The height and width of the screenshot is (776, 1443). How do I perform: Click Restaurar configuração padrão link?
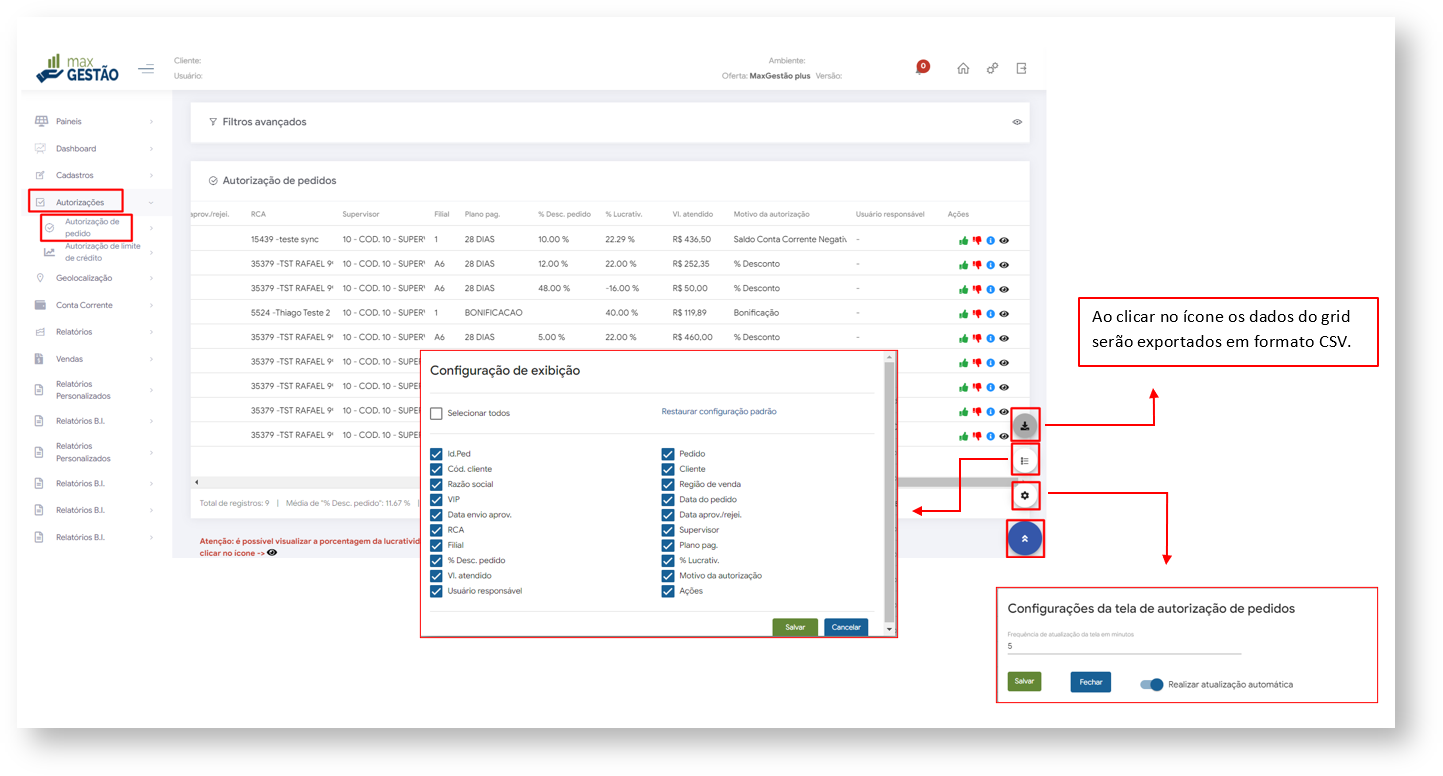point(719,411)
